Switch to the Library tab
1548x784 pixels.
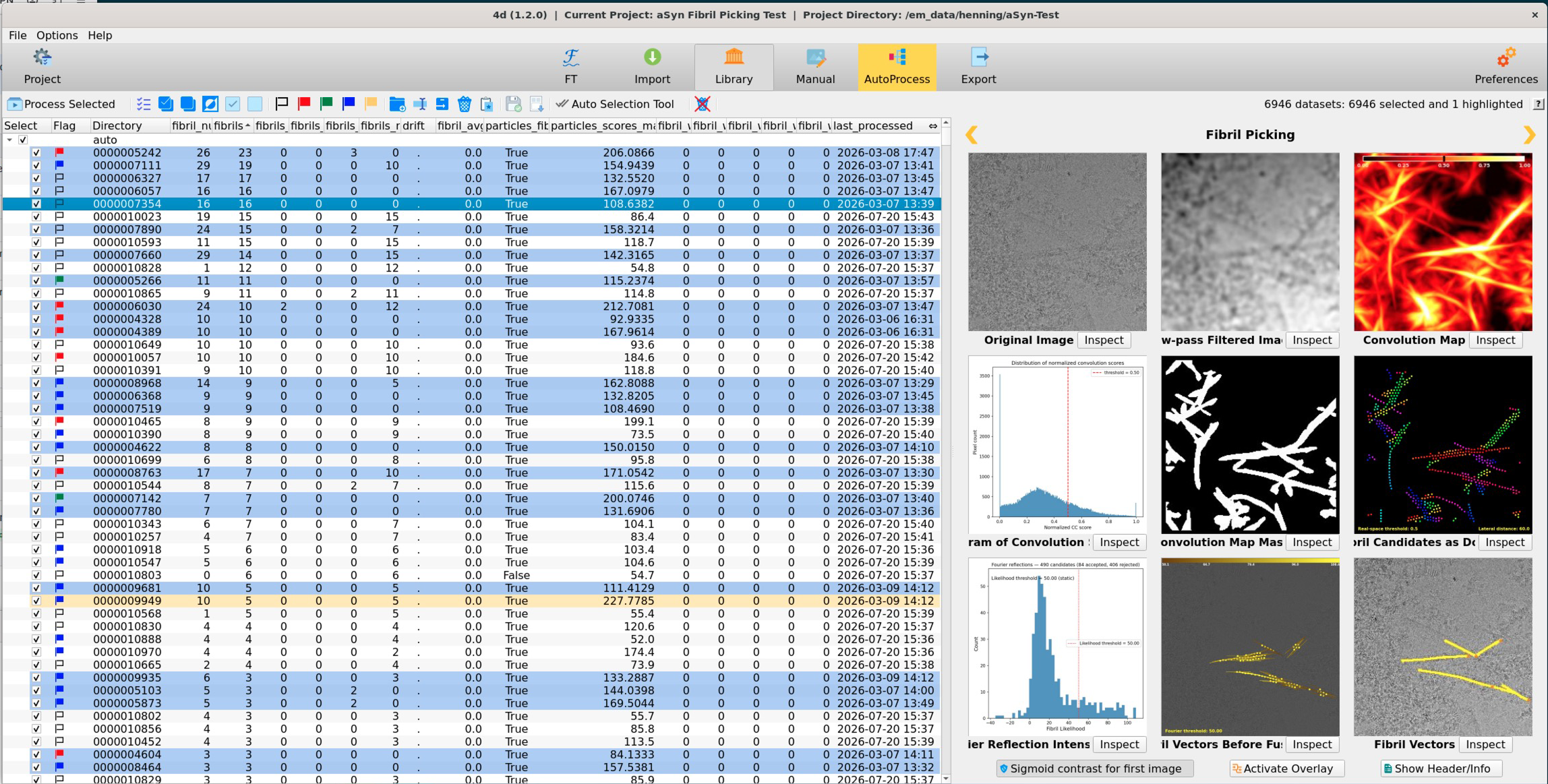(734, 67)
